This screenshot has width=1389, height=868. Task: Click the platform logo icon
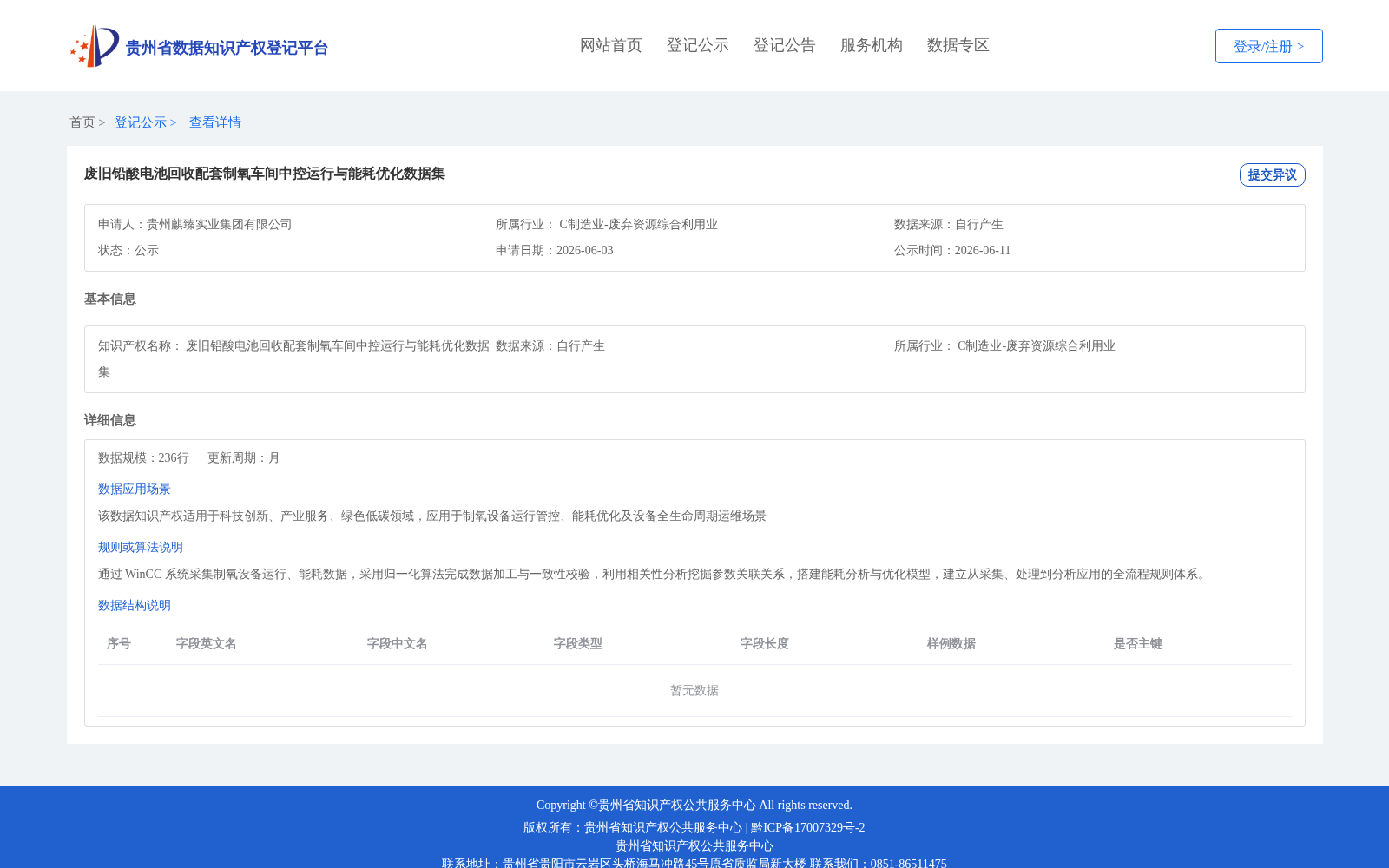point(95,46)
